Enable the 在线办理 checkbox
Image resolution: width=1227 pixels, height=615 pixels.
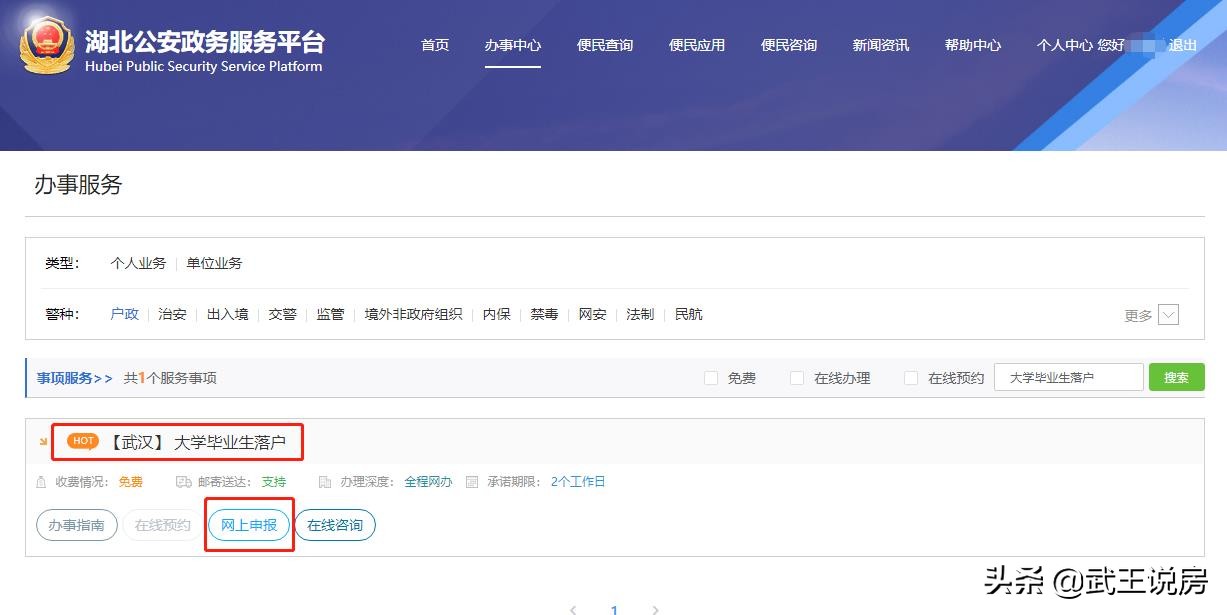tap(797, 377)
